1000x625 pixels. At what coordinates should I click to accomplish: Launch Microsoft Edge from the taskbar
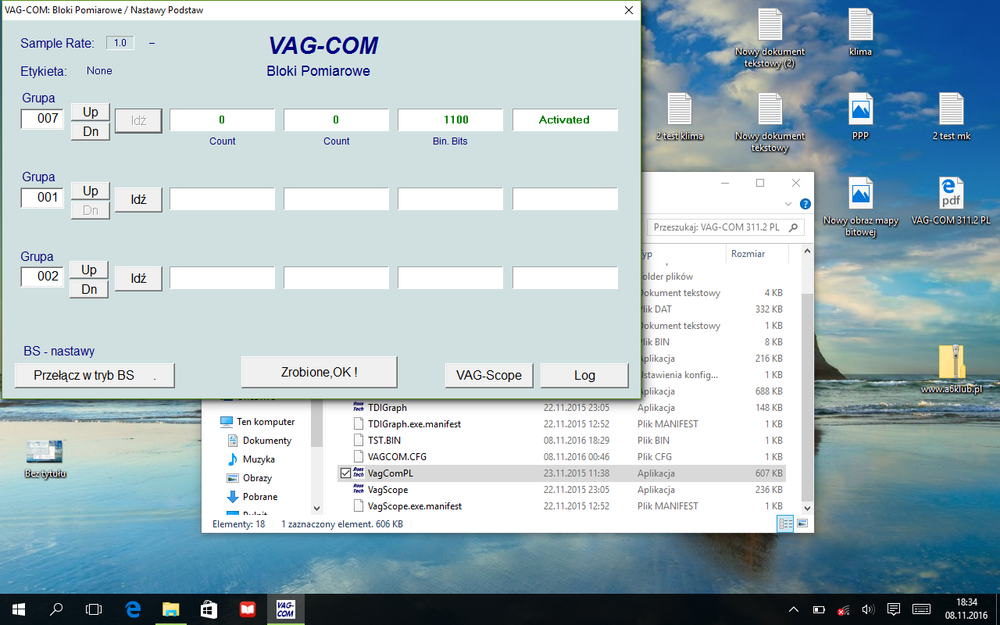point(133,609)
